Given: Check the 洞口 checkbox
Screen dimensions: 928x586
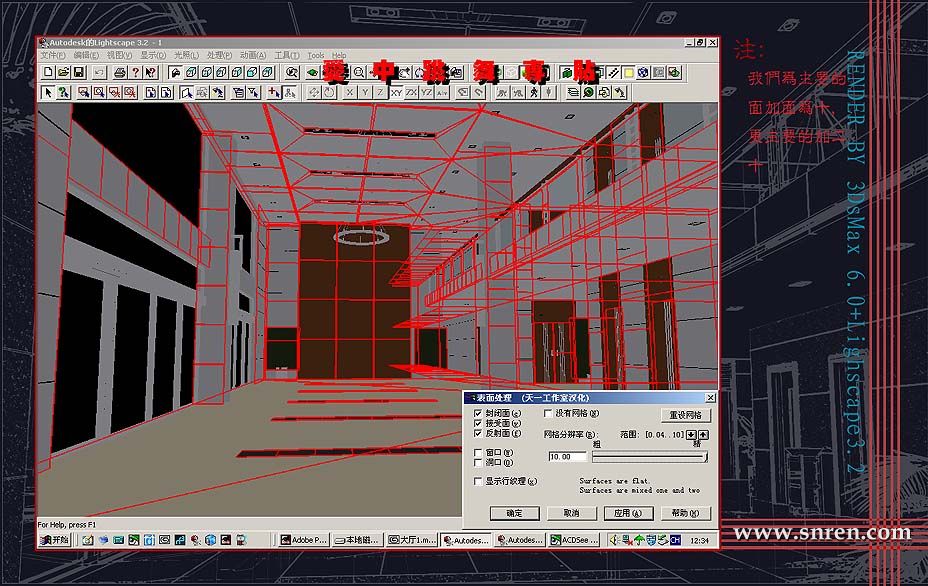Looking at the screenshot, I should pyautogui.click(x=478, y=462).
